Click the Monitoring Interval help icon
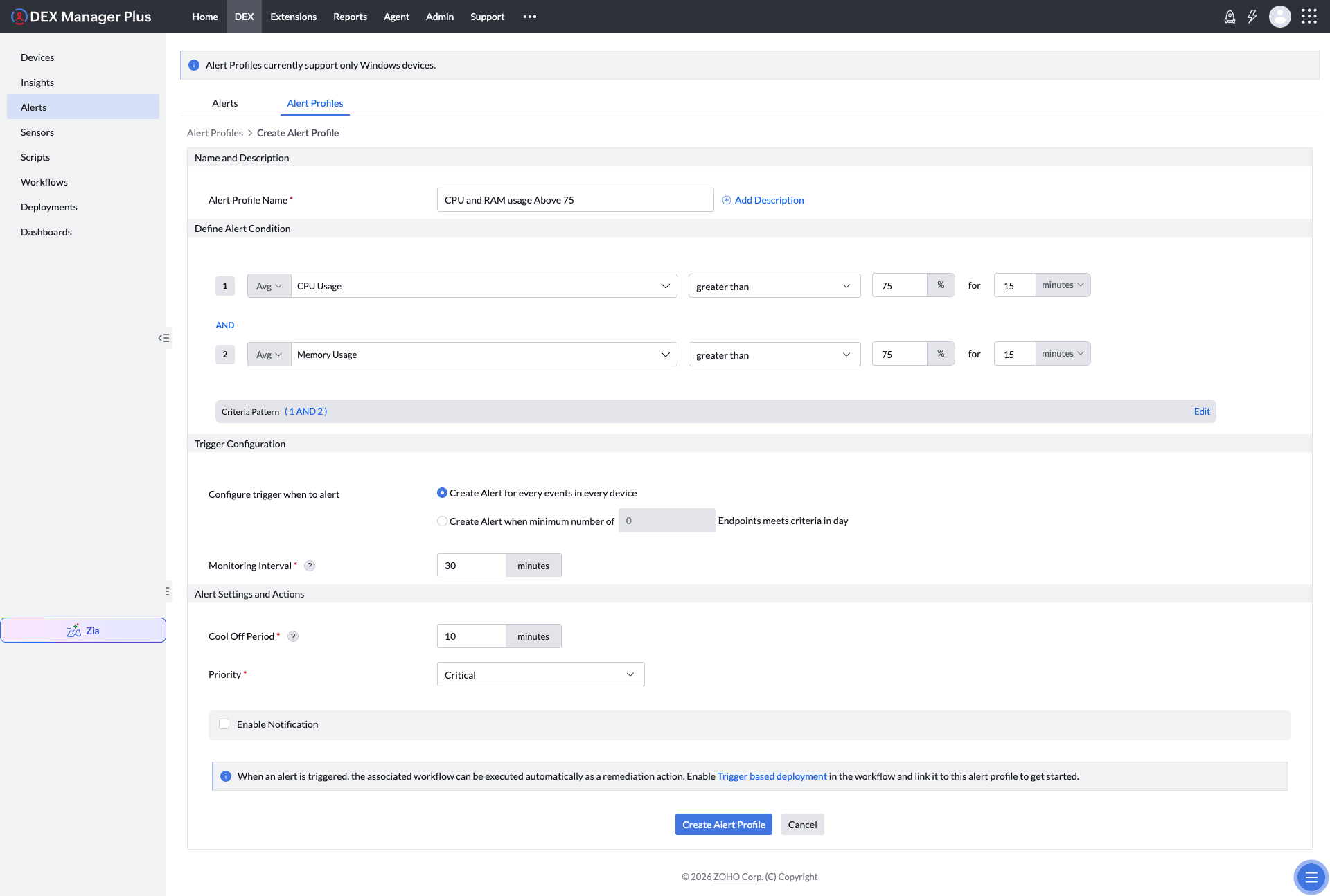1330x896 pixels. [x=310, y=566]
